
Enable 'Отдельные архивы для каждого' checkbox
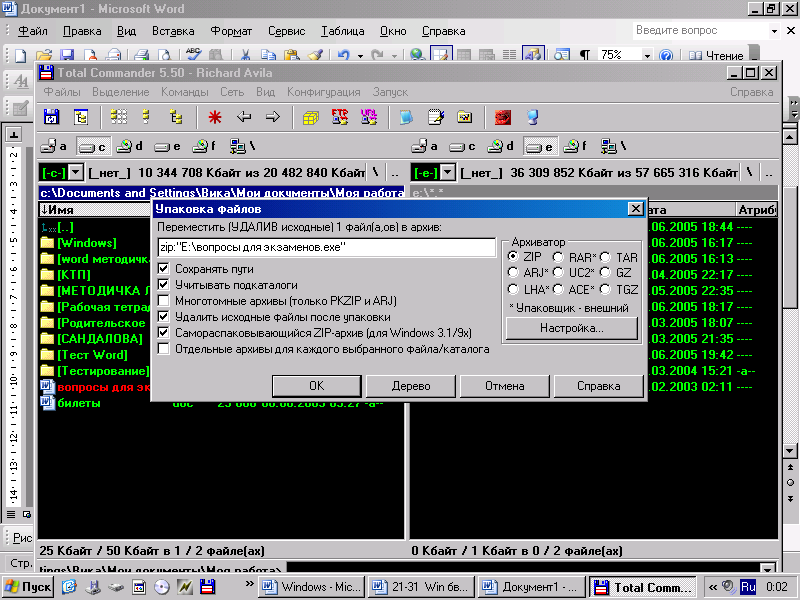click(163, 349)
